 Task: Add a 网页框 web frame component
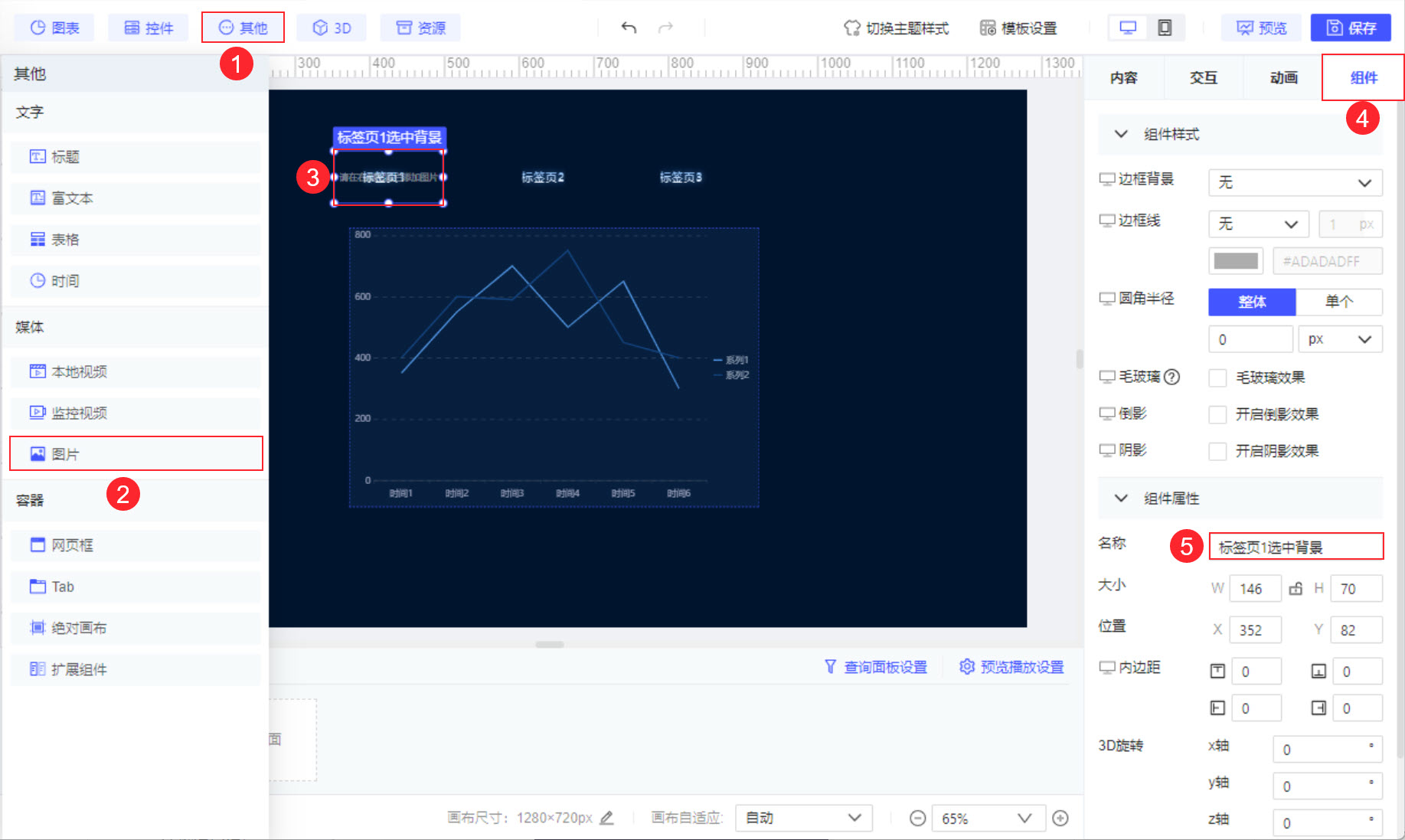point(136,545)
